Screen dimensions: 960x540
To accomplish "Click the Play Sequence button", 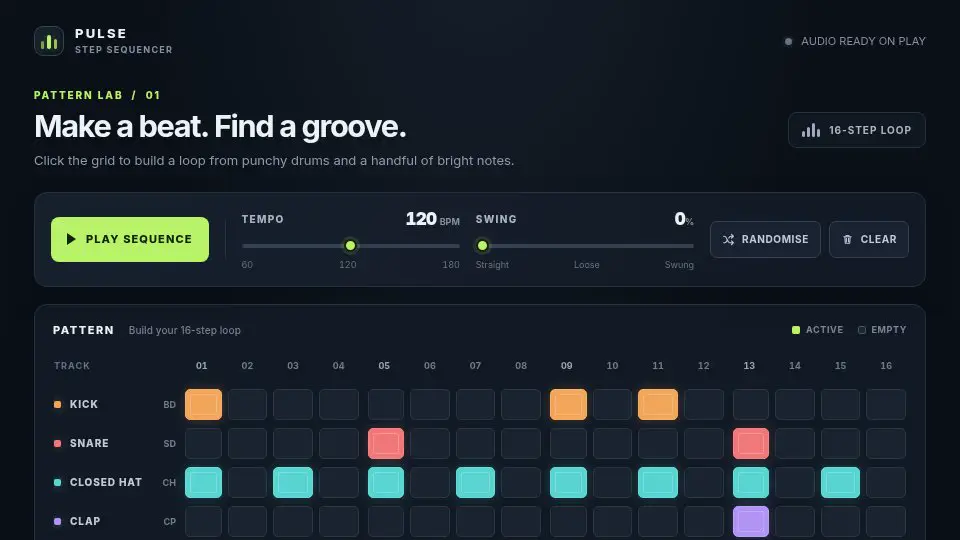I will click(x=130, y=239).
